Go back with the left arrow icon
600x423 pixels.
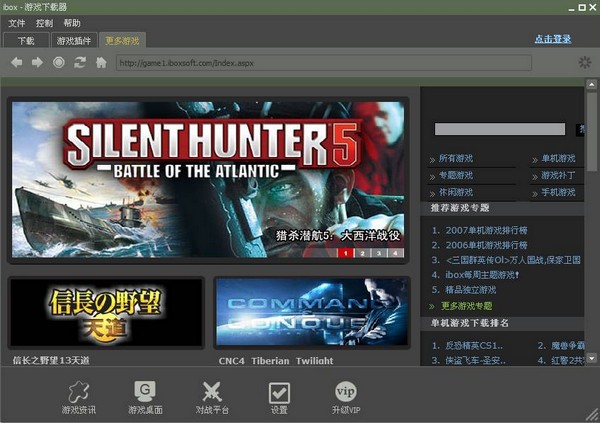(x=16, y=62)
